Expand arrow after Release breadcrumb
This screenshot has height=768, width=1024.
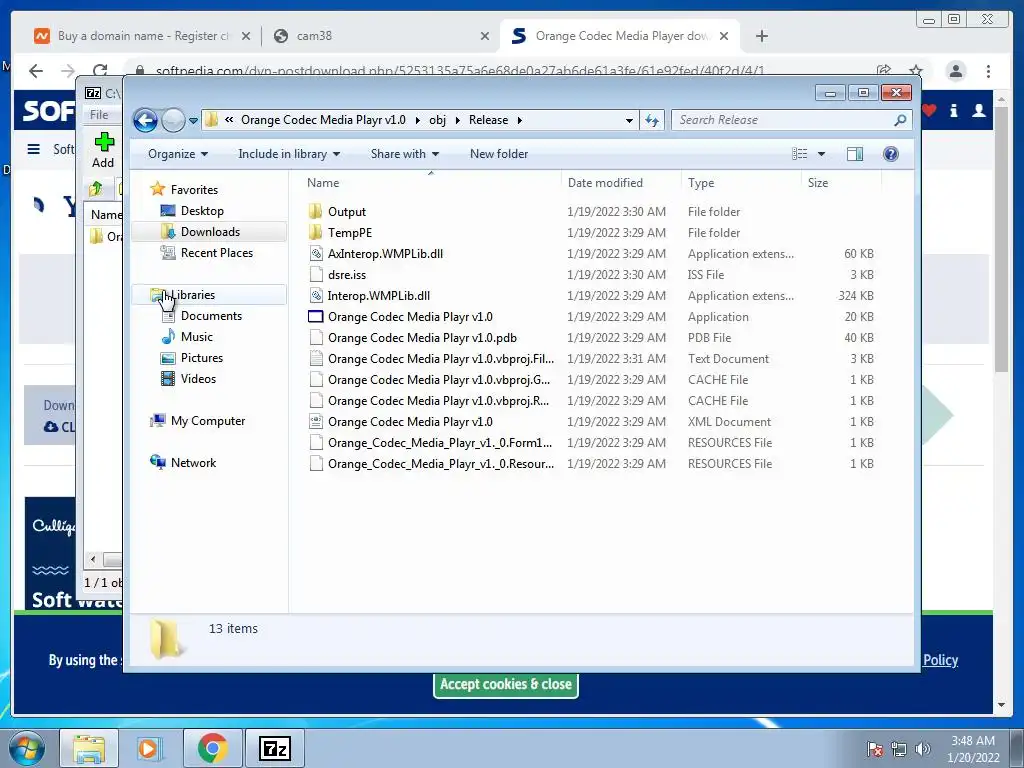pos(520,120)
